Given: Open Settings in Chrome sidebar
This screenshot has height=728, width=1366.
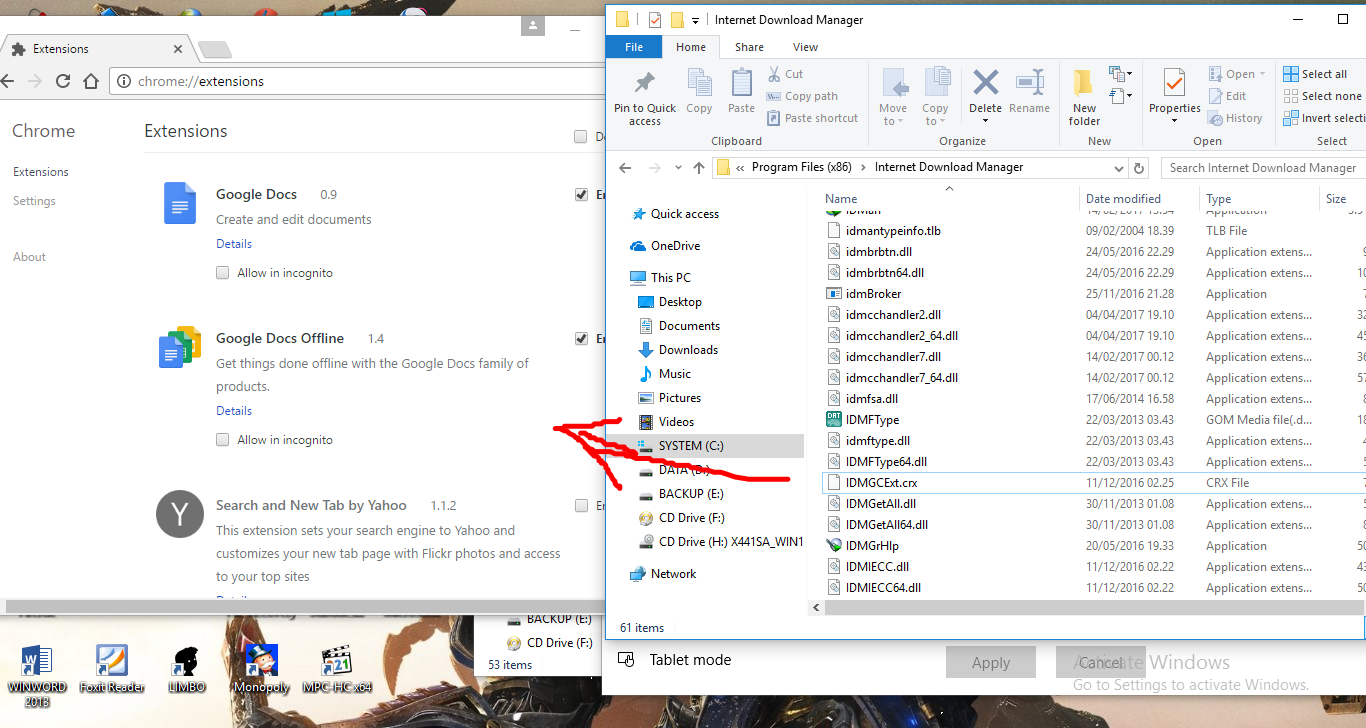Looking at the screenshot, I should (34, 201).
